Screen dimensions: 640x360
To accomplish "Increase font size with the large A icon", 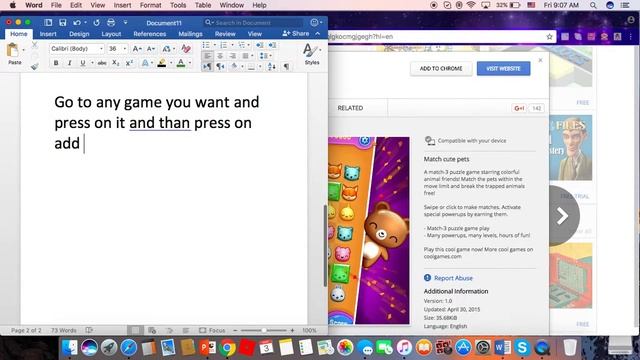I will coord(137,49).
